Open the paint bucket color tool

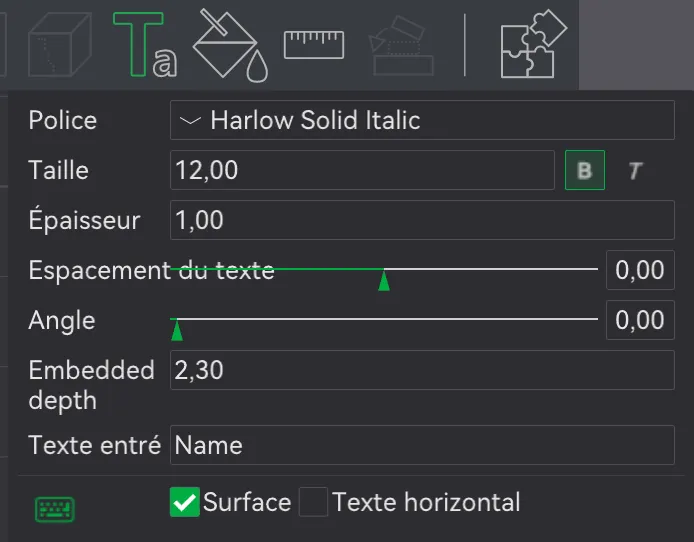pos(230,45)
